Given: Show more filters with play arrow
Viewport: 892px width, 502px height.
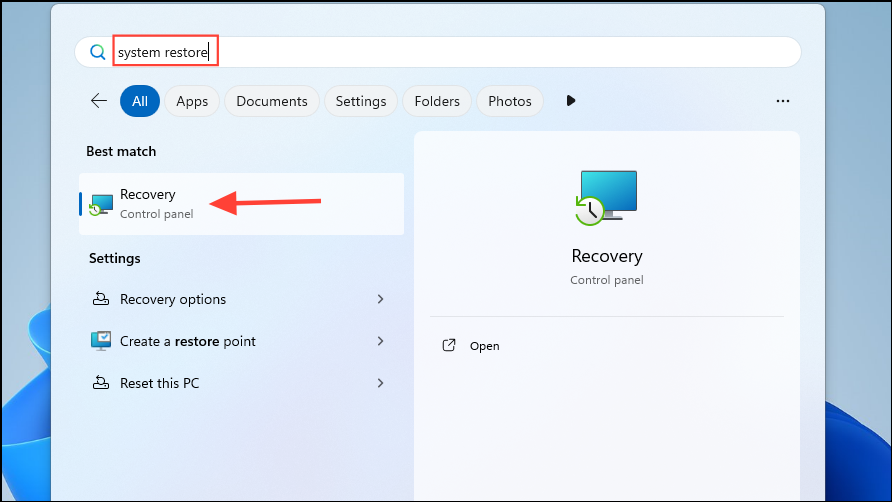Looking at the screenshot, I should point(571,101).
